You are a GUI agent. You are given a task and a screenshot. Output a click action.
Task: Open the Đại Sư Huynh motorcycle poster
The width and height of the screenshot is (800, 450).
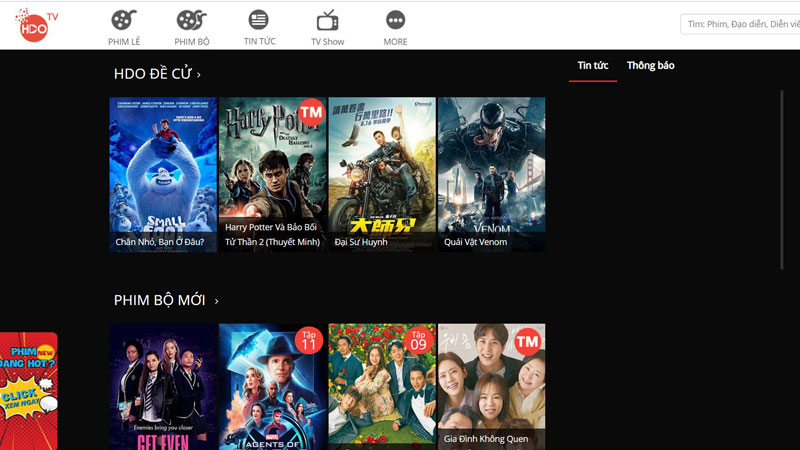point(382,174)
